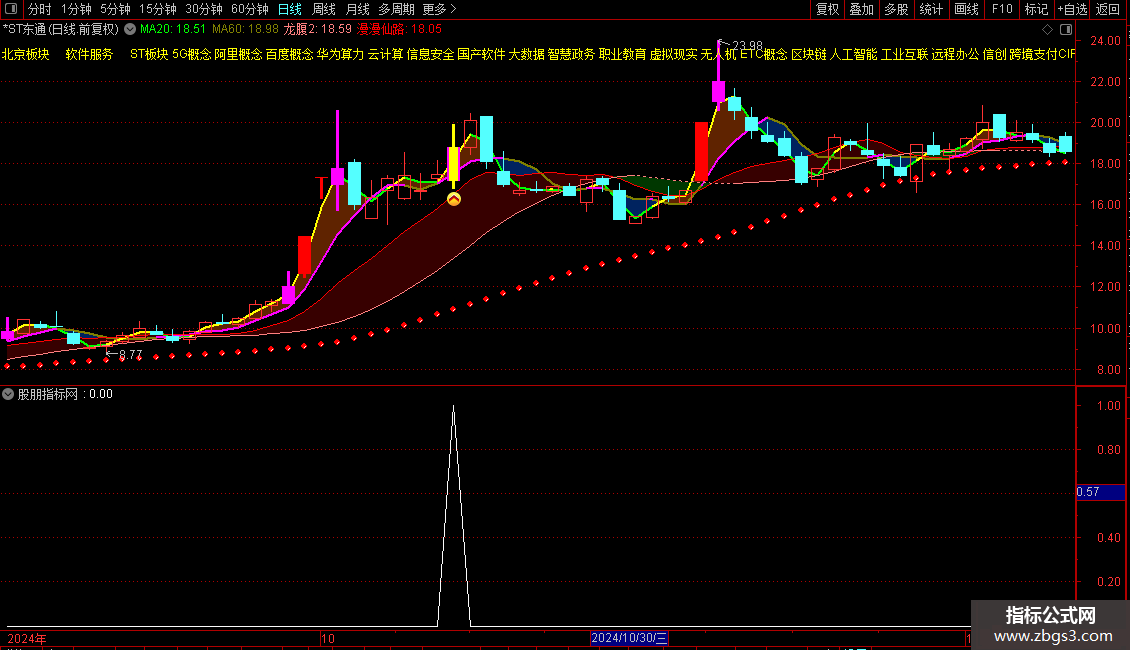This screenshot has width=1130, height=650.
Task: Click the 2024年 label on time axis
Action: tap(27, 638)
